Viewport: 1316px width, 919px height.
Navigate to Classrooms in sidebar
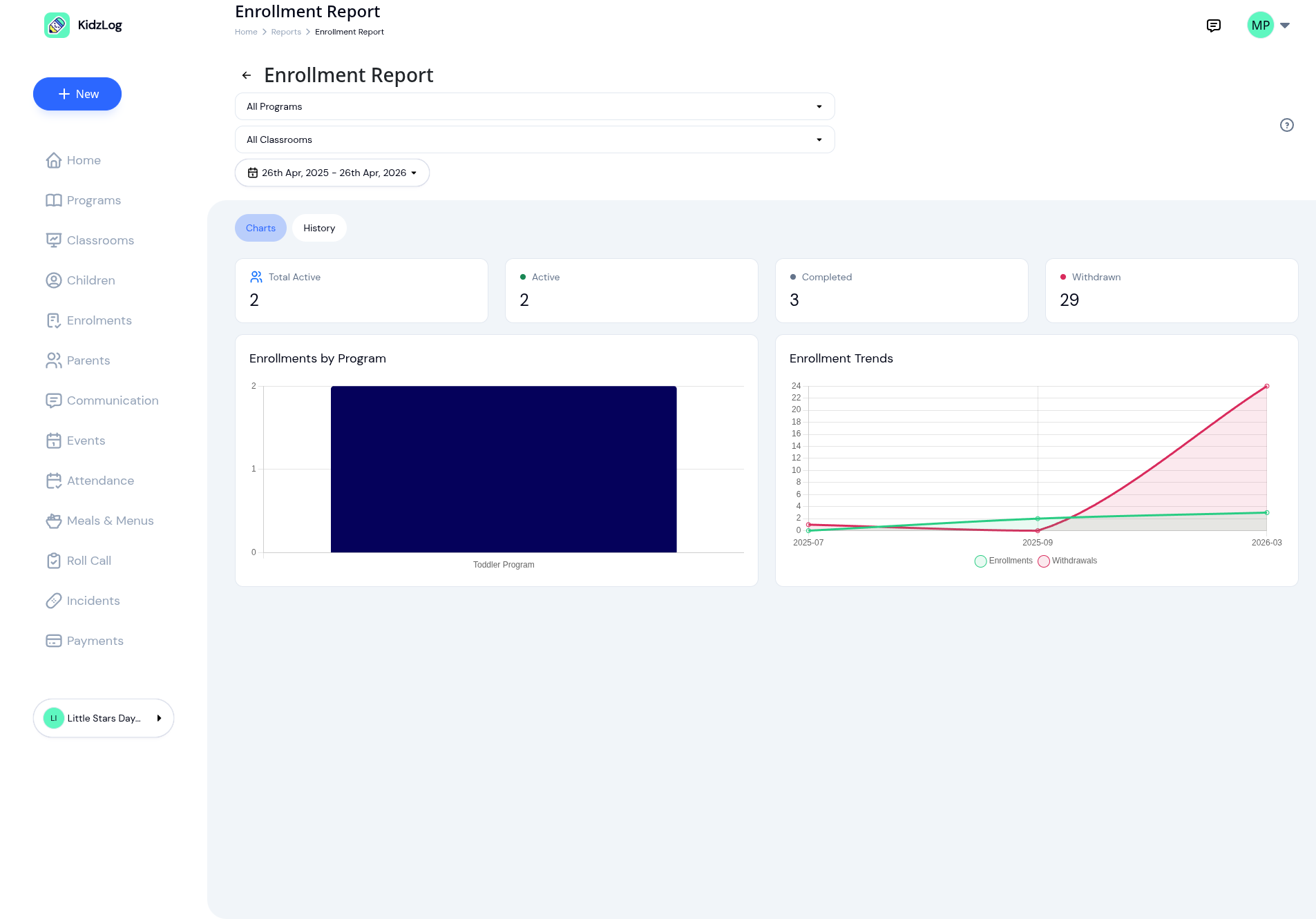pyautogui.click(x=100, y=240)
